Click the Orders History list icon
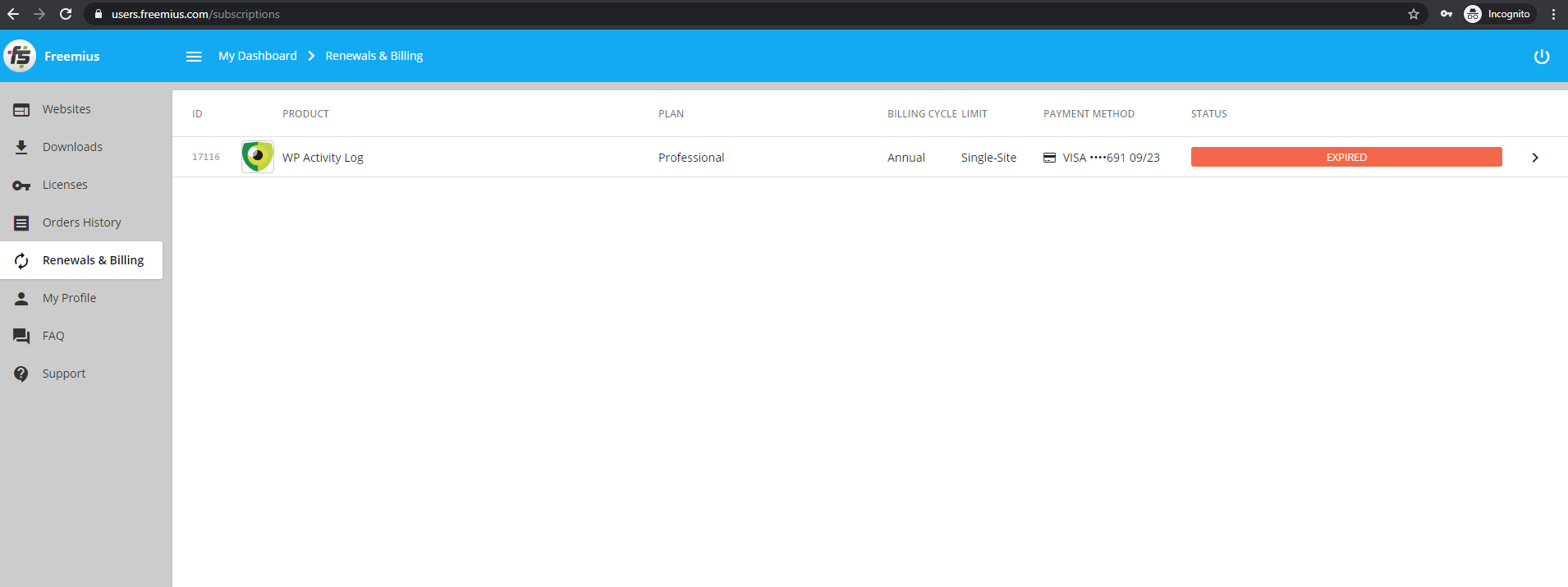Image resolution: width=1568 pixels, height=587 pixels. [21, 222]
